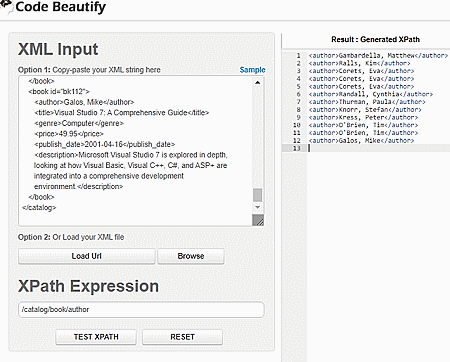Click the XML input scrollbar thumb

click(257, 195)
